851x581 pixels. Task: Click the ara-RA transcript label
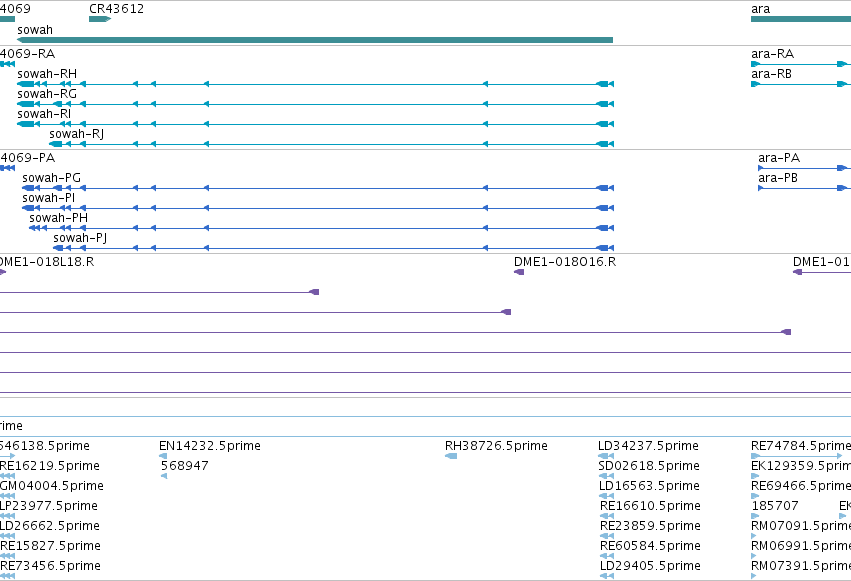coord(772,54)
